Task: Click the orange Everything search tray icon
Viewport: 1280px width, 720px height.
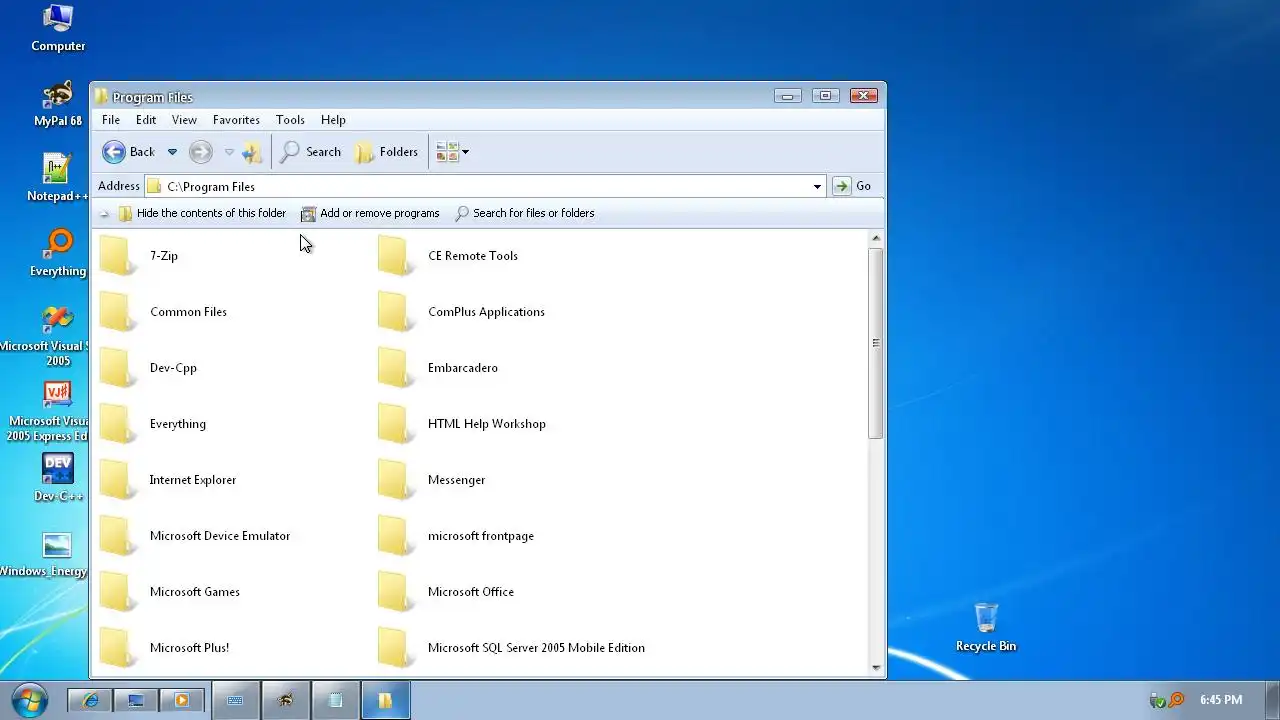Action: [1177, 700]
